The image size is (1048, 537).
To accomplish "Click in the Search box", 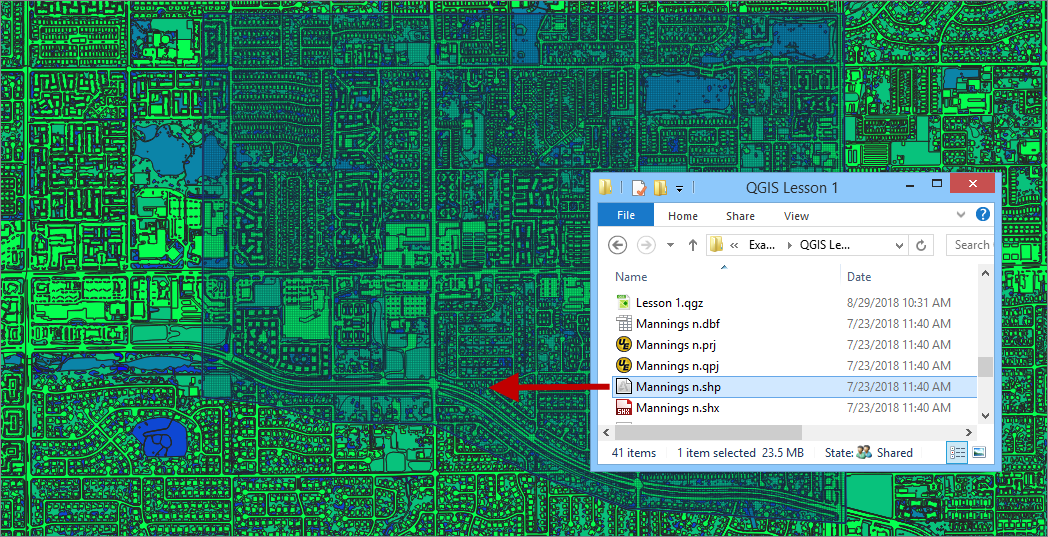I will [969, 245].
